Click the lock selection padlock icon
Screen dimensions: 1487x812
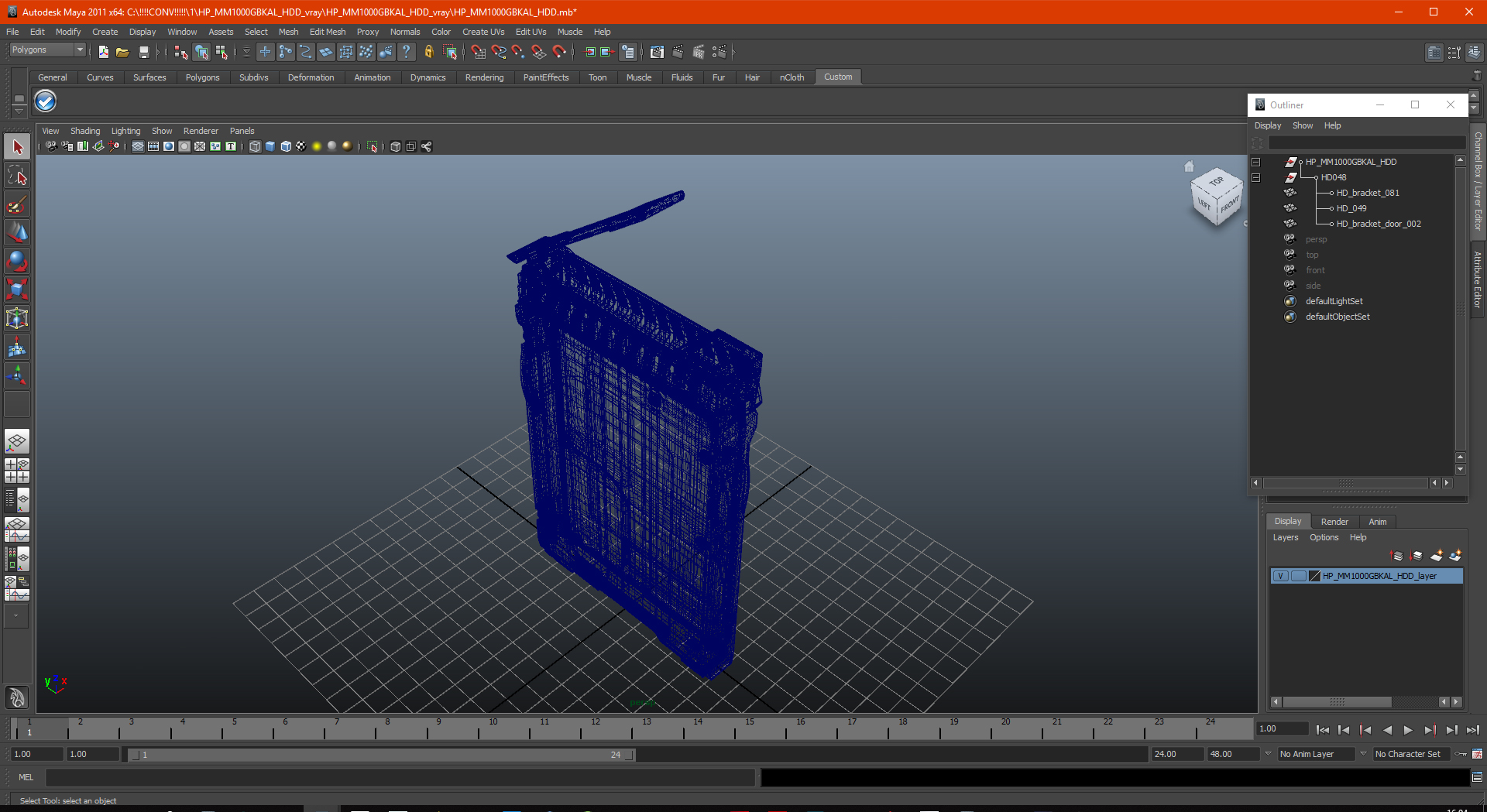tap(428, 52)
